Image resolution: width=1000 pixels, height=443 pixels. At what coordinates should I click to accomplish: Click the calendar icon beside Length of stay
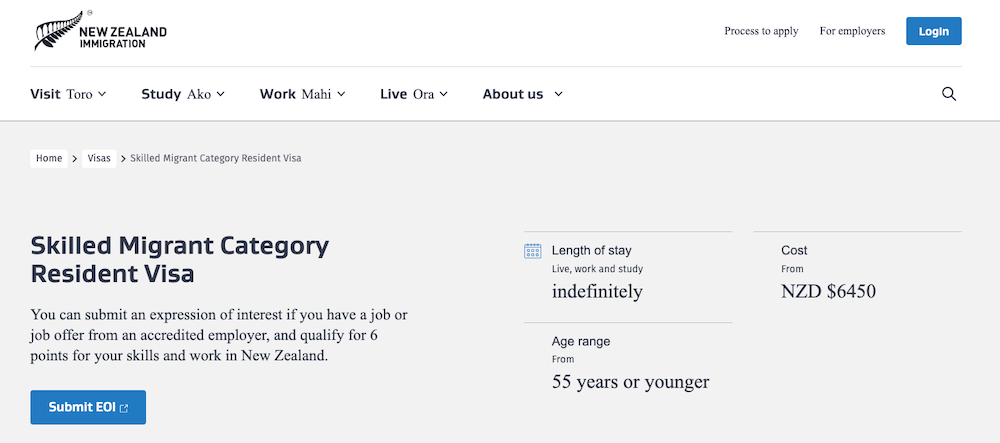point(533,251)
